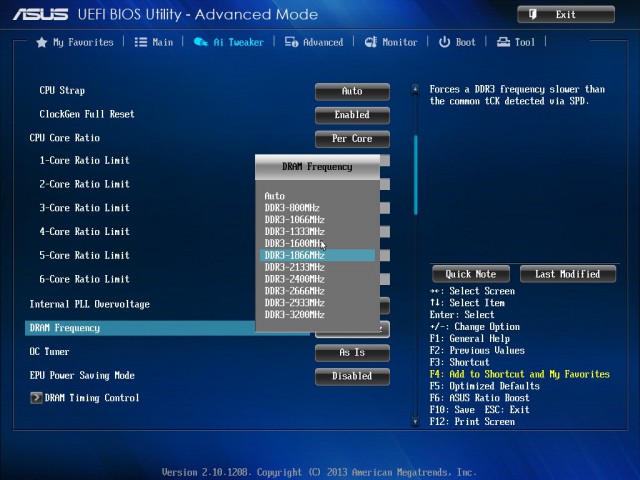Select 3-Core Ratio Limit row

click(x=84, y=208)
